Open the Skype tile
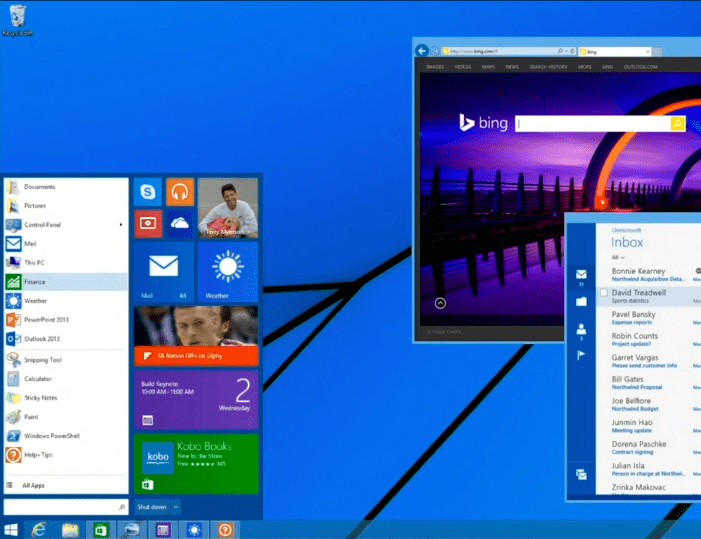The height and width of the screenshot is (539, 701). (148, 192)
